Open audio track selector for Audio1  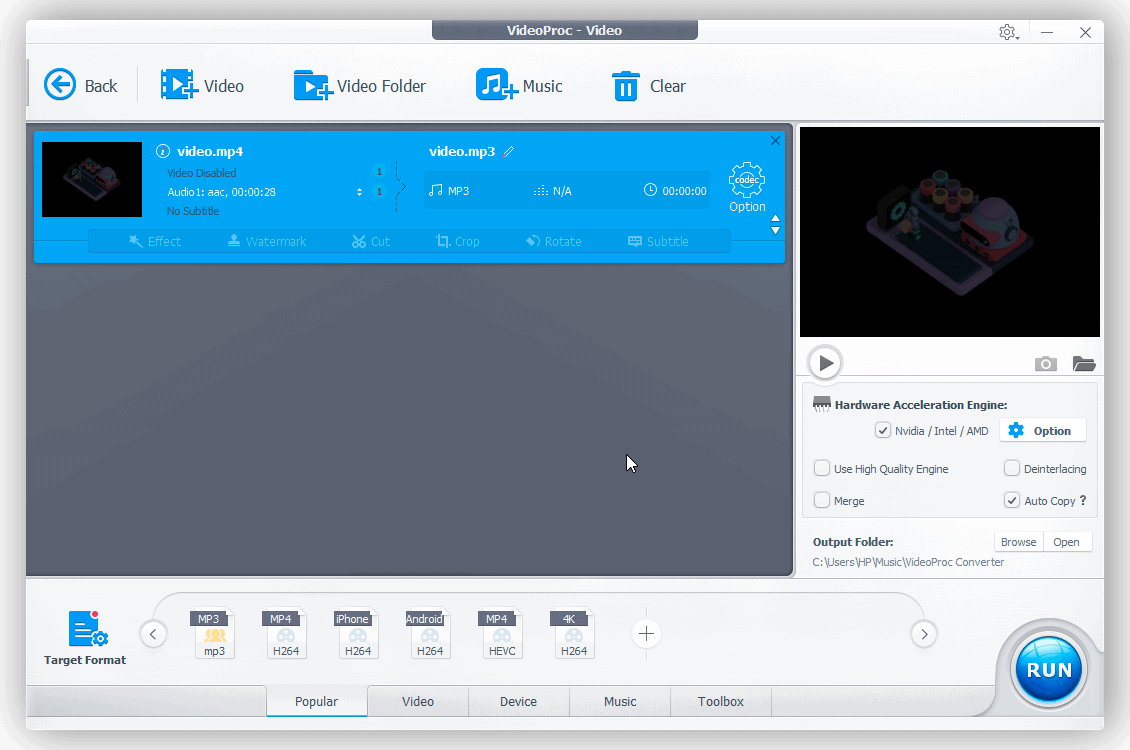pyautogui.click(x=359, y=192)
